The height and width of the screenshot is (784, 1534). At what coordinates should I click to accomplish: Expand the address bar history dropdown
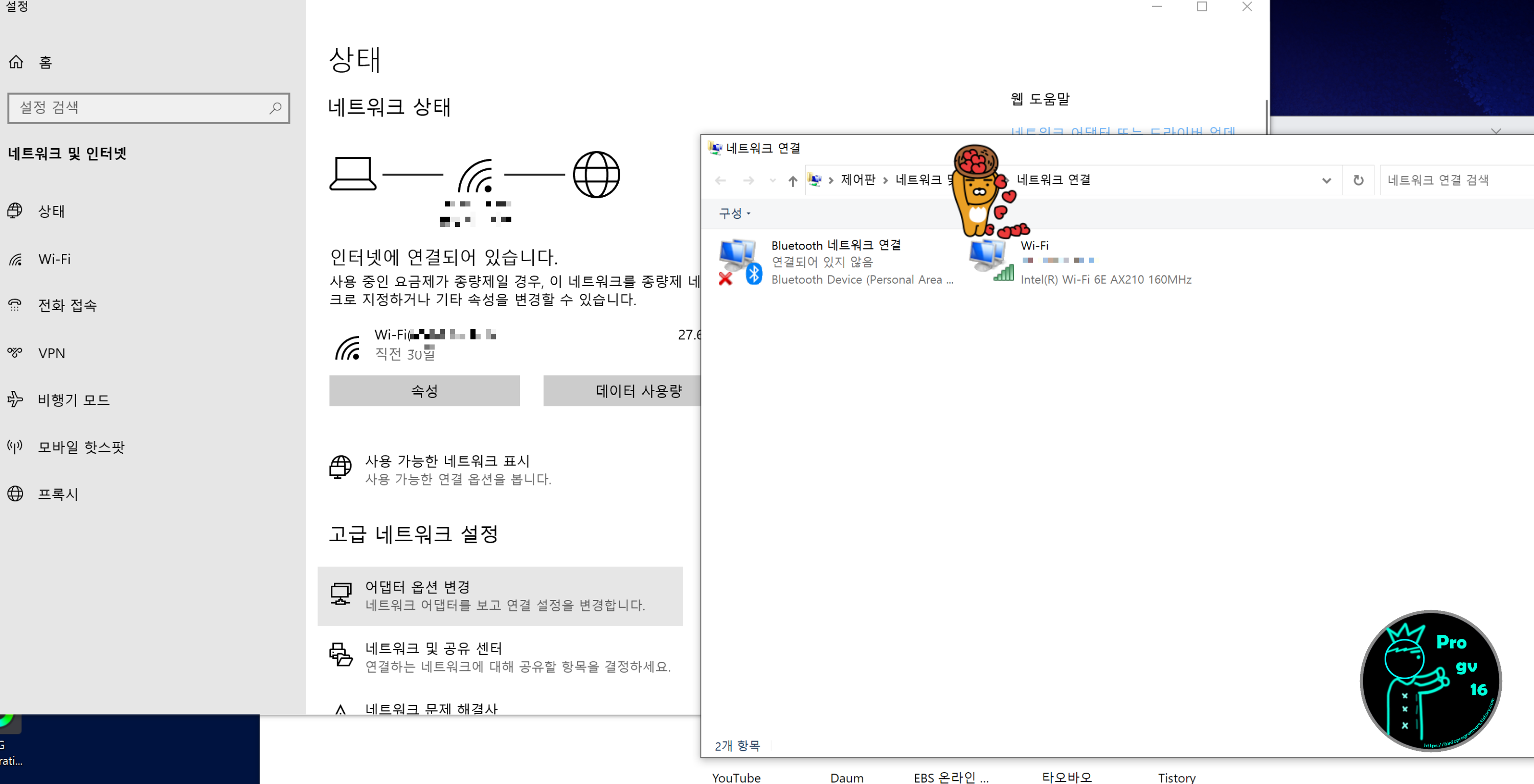[x=1326, y=180]
